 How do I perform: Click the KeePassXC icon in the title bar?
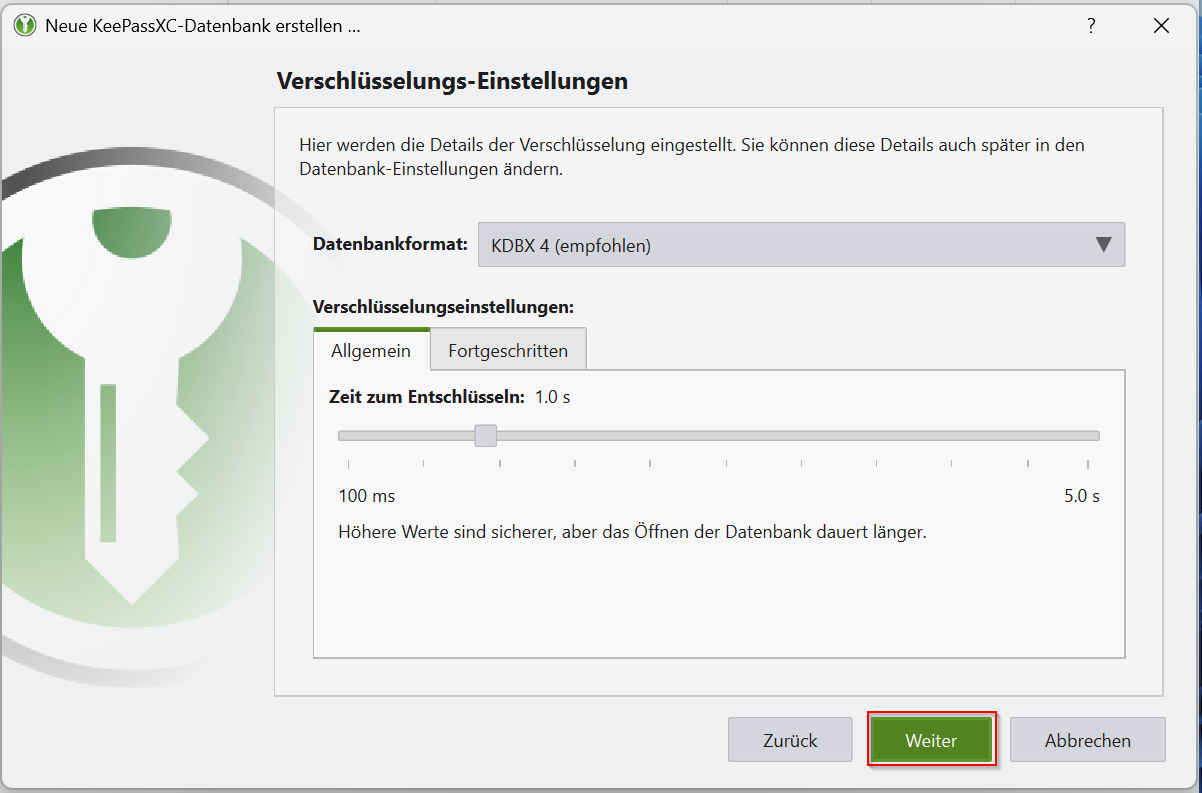(x=25, y=26)
